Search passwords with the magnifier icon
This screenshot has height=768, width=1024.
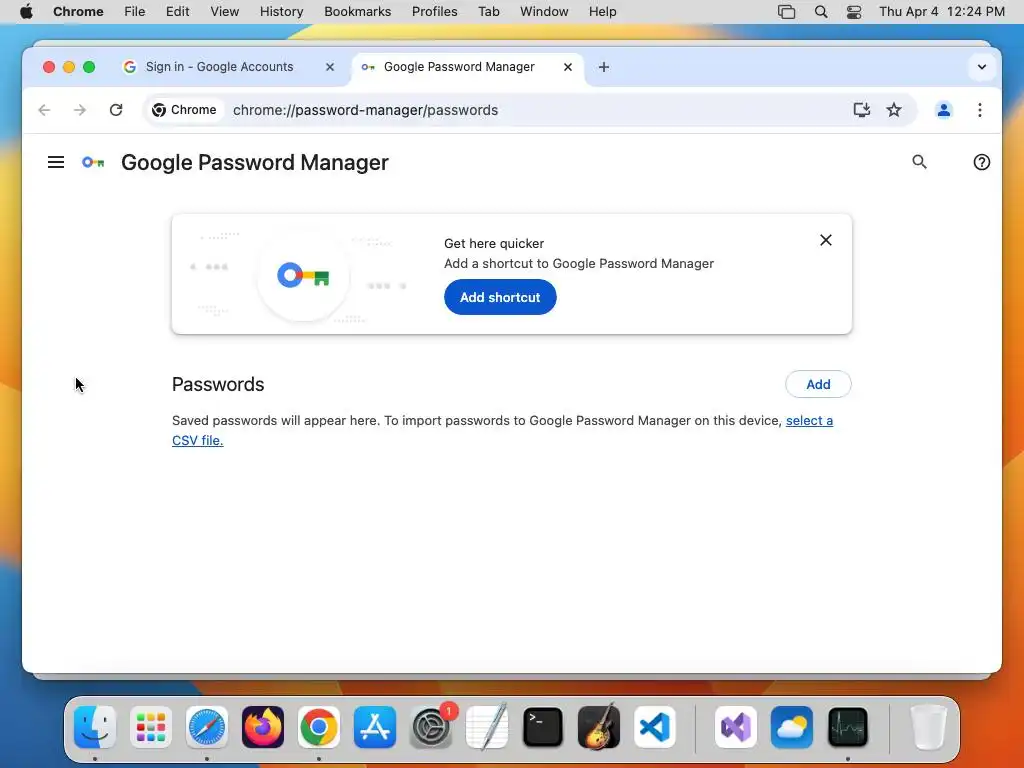pos(920,162)
